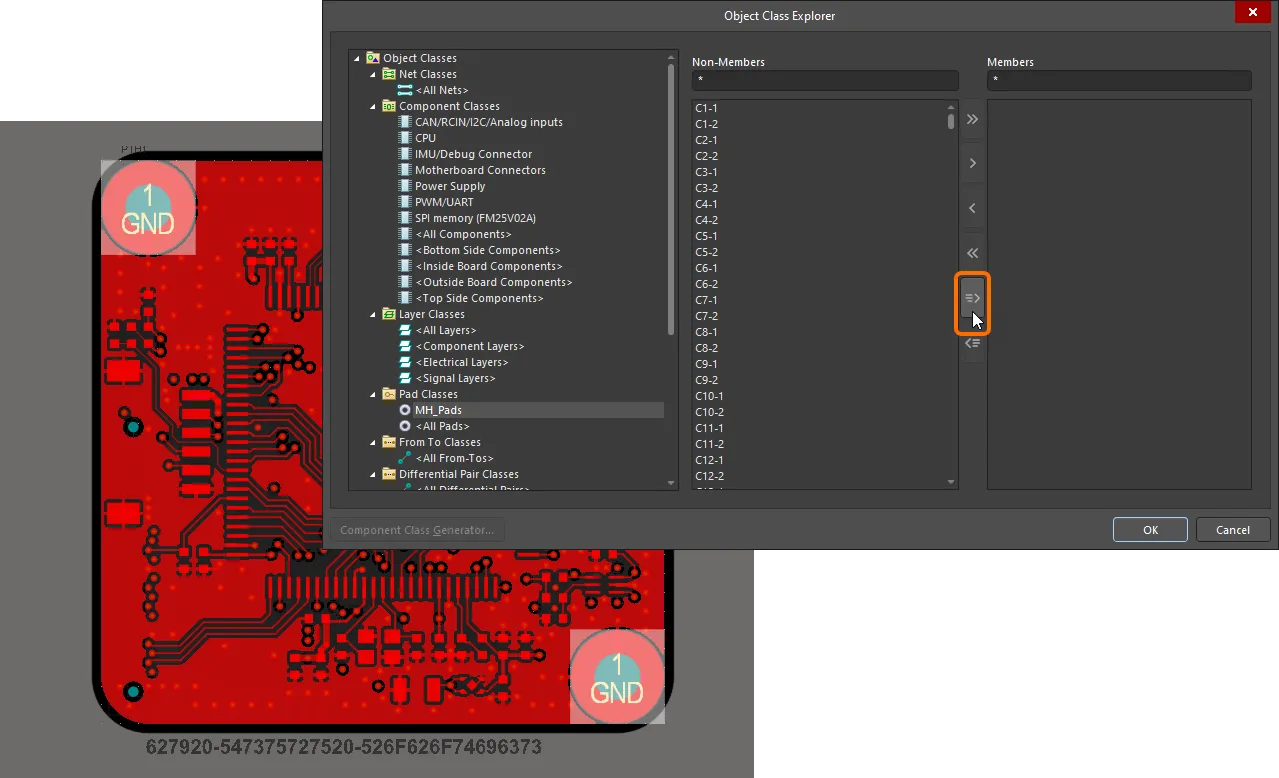Click the From To Classes folder icon
The width and height of the screenshot is (1279, 778).
(x=389, y=442)
